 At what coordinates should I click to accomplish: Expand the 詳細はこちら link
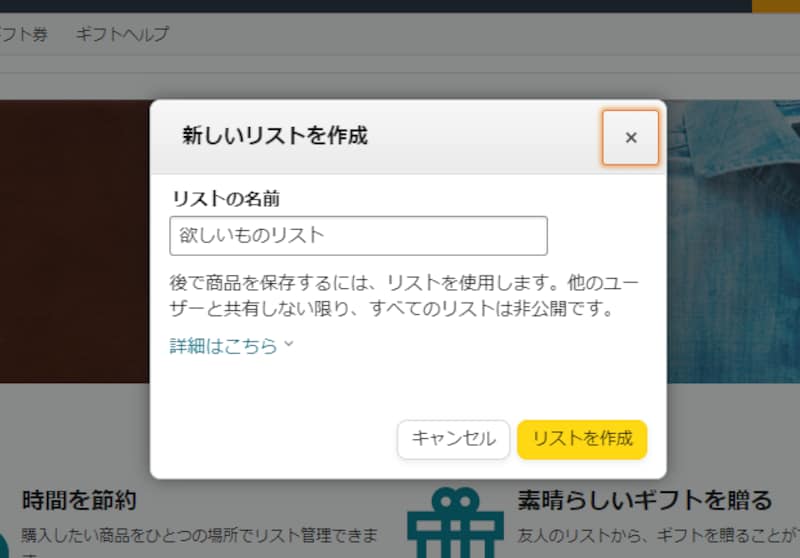point(232,346)
